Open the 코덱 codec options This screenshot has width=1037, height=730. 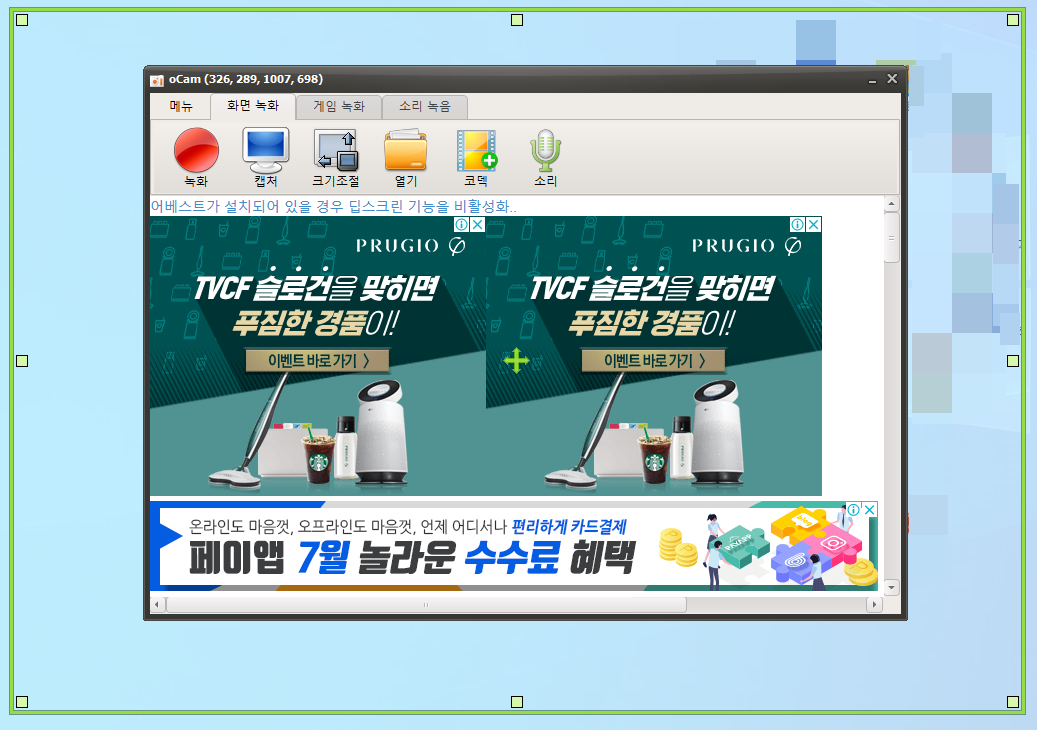476,157
